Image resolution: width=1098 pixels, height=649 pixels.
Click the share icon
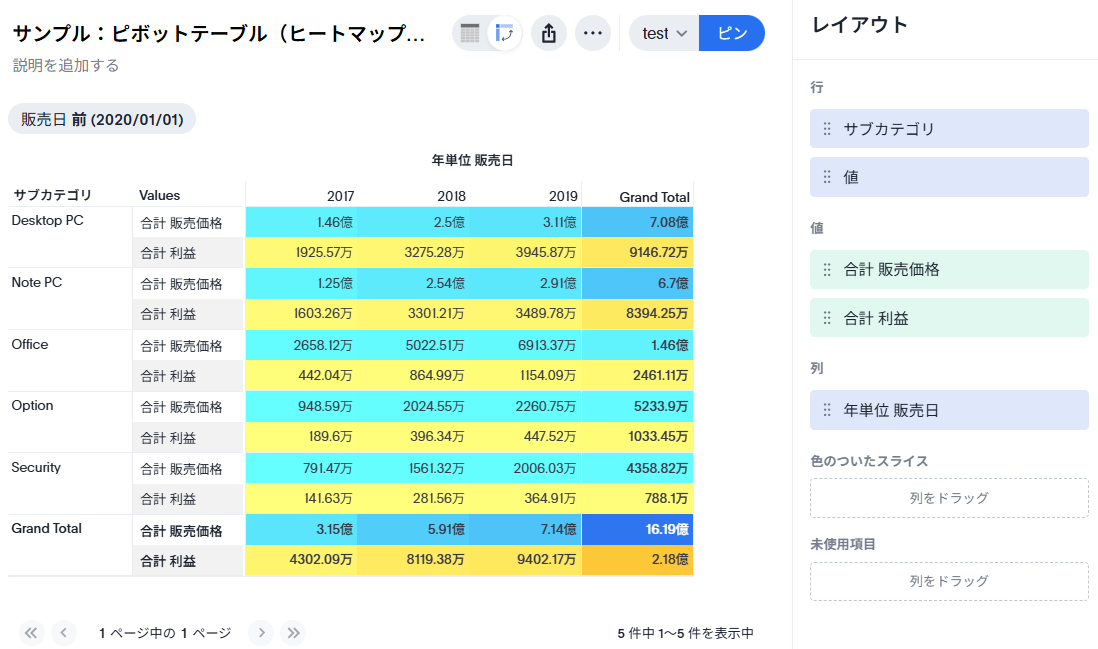[x=548, y=33]
